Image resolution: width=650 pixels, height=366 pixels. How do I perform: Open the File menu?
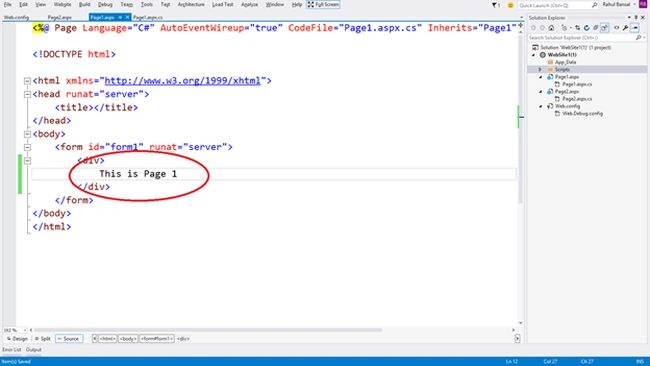pos(7,5)
